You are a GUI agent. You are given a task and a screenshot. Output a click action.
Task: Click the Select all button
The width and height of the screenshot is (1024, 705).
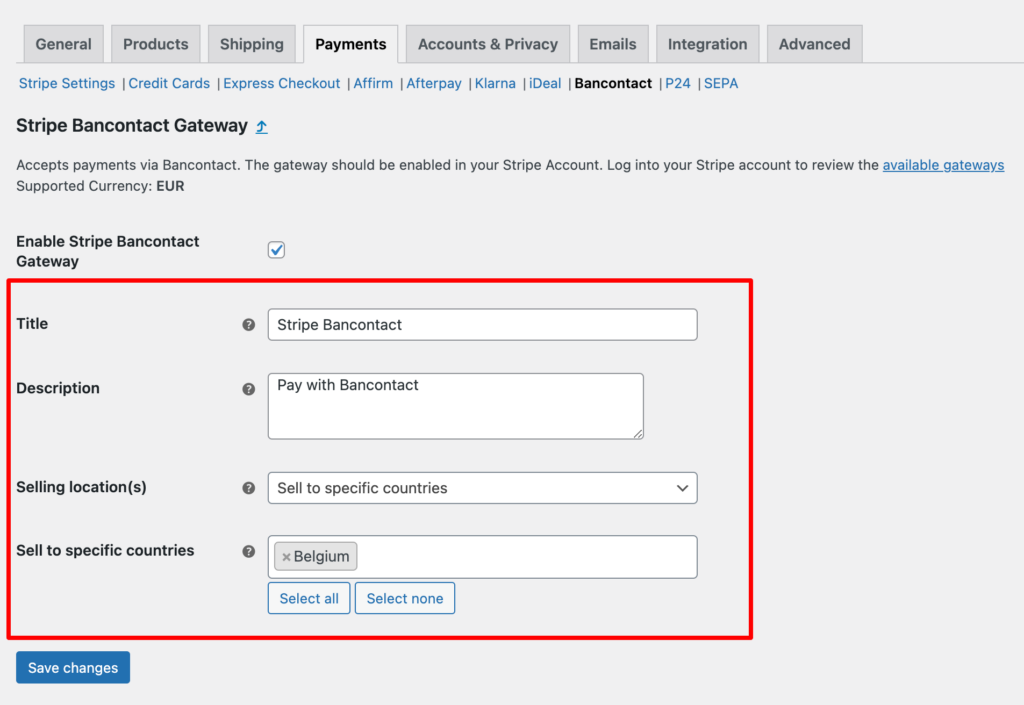pos(309,599)
